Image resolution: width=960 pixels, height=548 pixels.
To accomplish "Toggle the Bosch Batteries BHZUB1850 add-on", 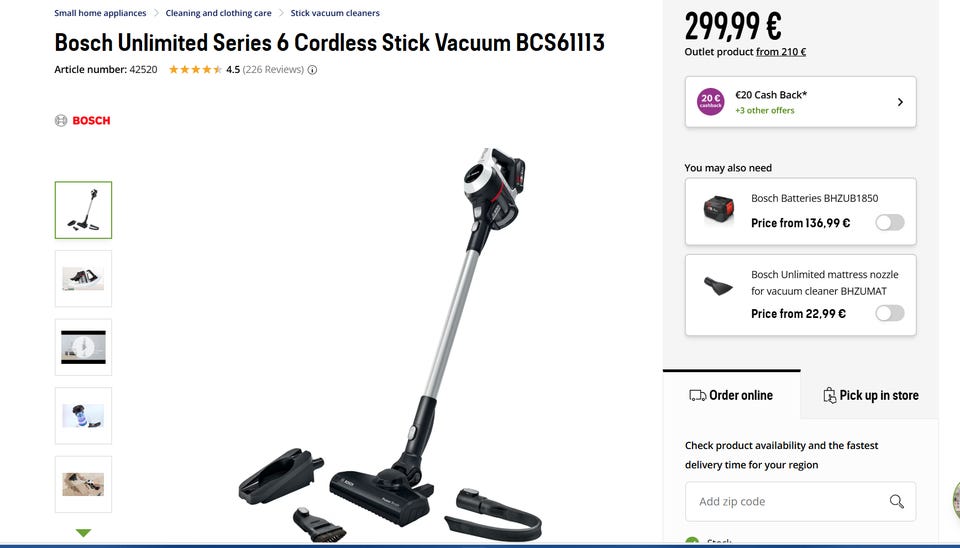I will [890, 223].
